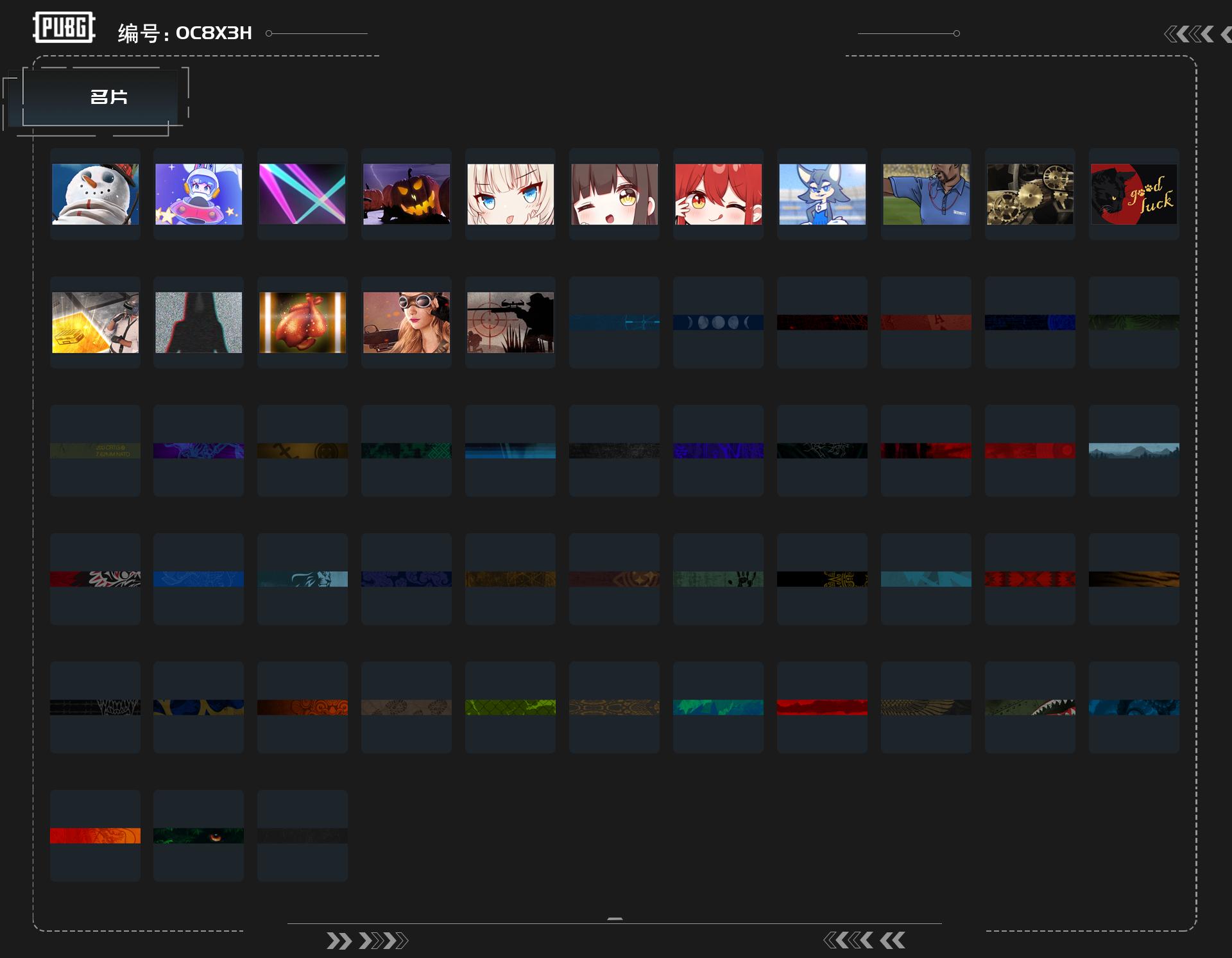Select the rabbit astronaut UFO card
The height and width of the screenshot is (958, 1232).
point(199,194)
